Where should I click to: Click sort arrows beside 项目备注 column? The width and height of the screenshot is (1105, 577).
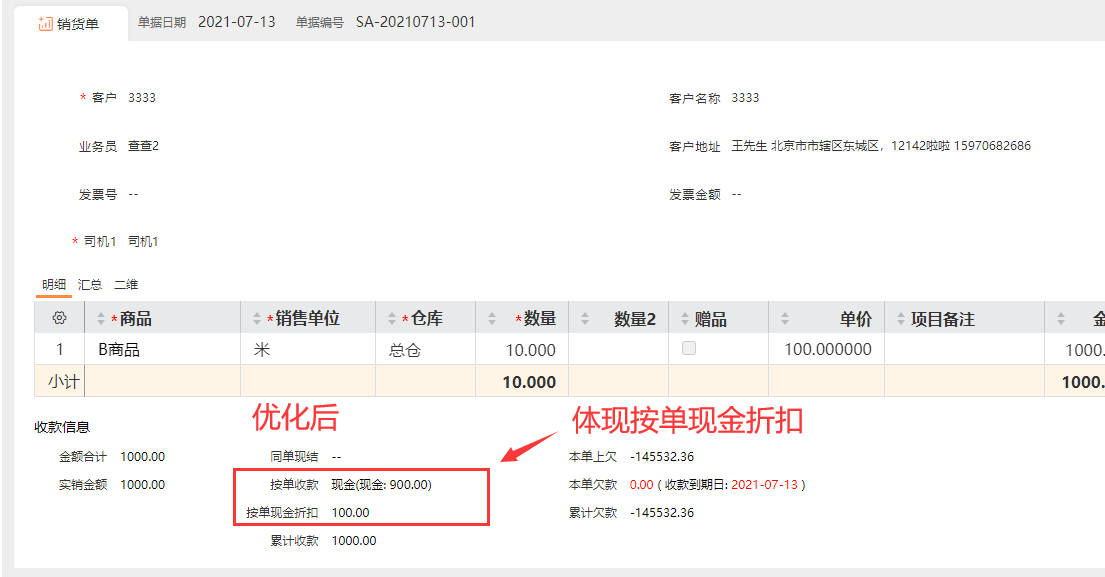[x=900, y=319]
